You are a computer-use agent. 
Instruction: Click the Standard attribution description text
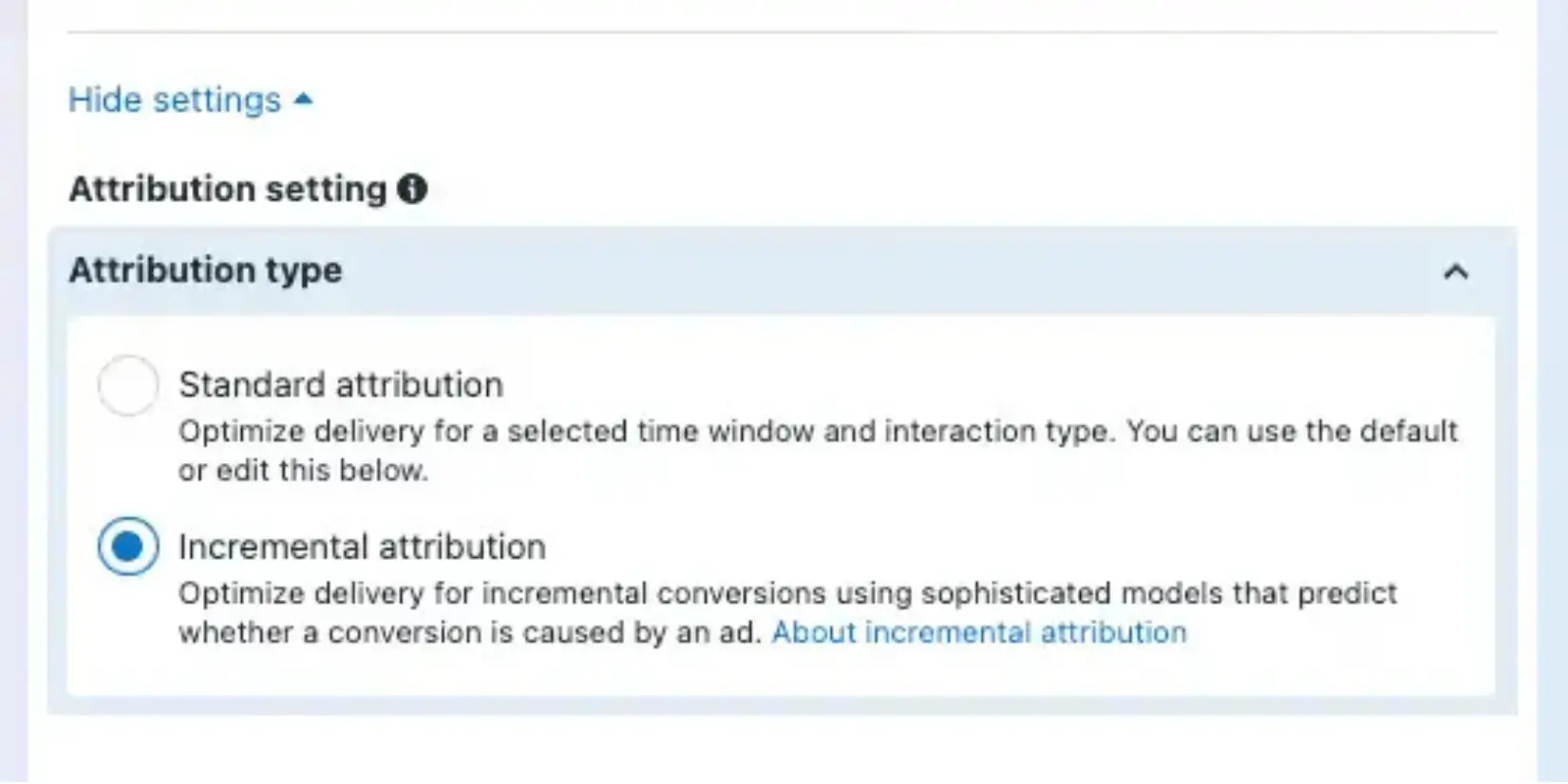[x=817, y=432]
